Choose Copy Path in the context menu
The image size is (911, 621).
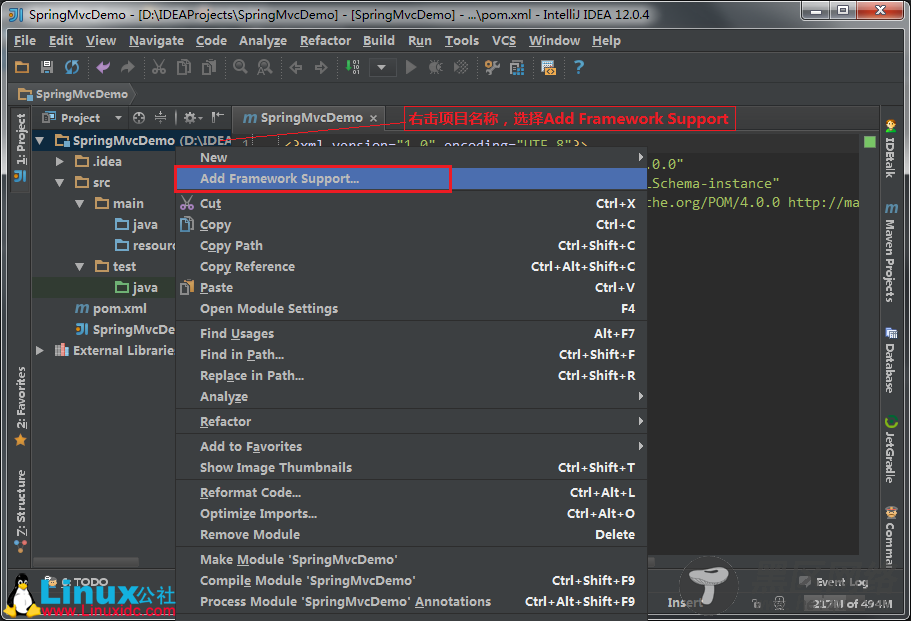pos(411,246)
